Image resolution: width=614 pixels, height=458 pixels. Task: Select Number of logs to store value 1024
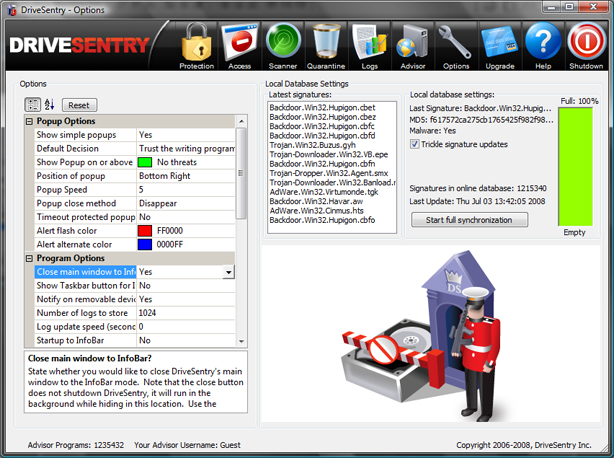coord(186,313)
